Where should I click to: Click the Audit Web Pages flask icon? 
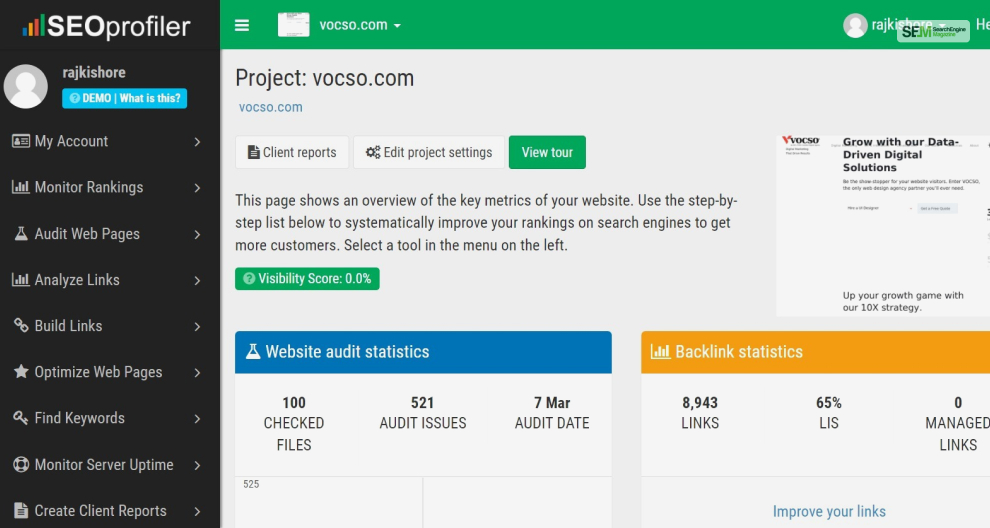coord(21,233)
